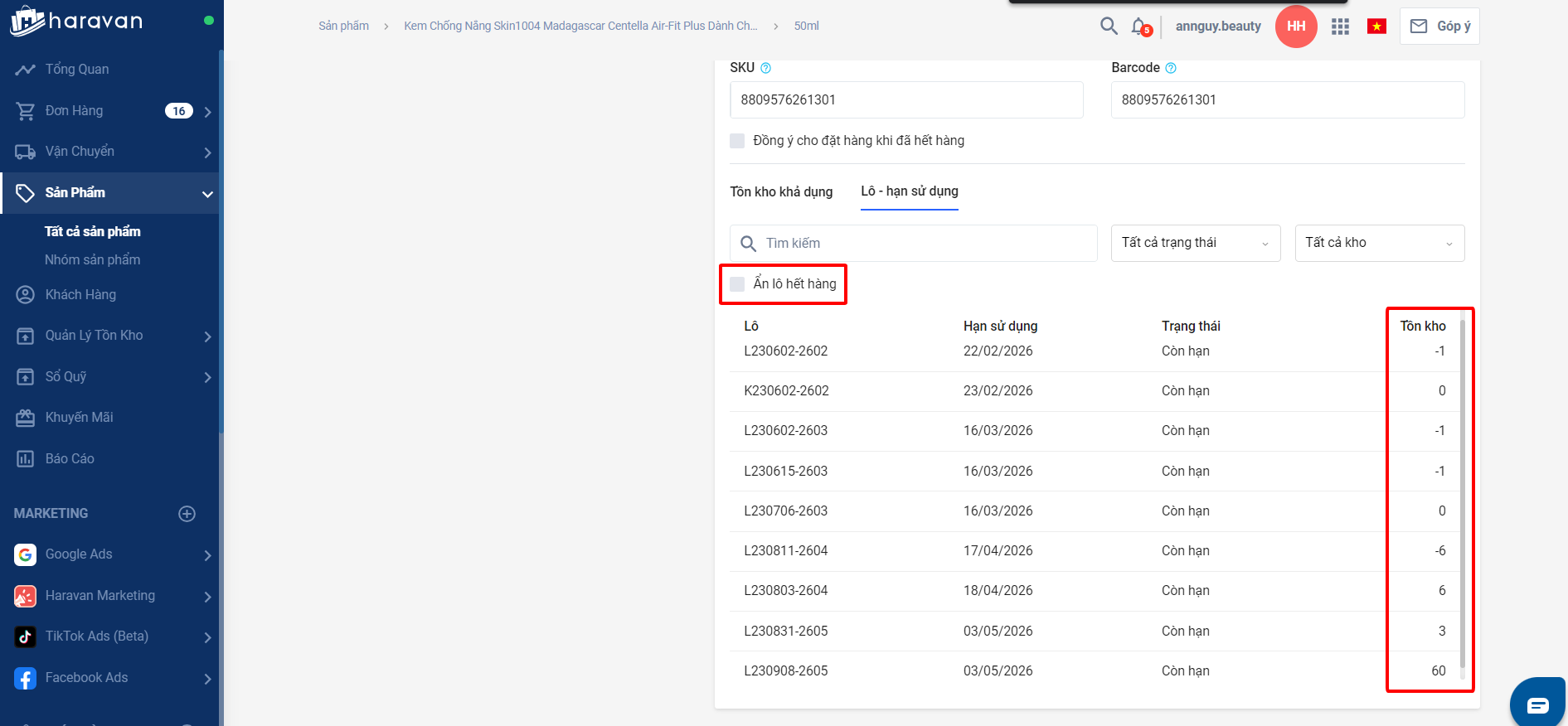Click the Barcode help question icon
The height and width of the screenshot is (726, 1568).
tap(1171, 68)
